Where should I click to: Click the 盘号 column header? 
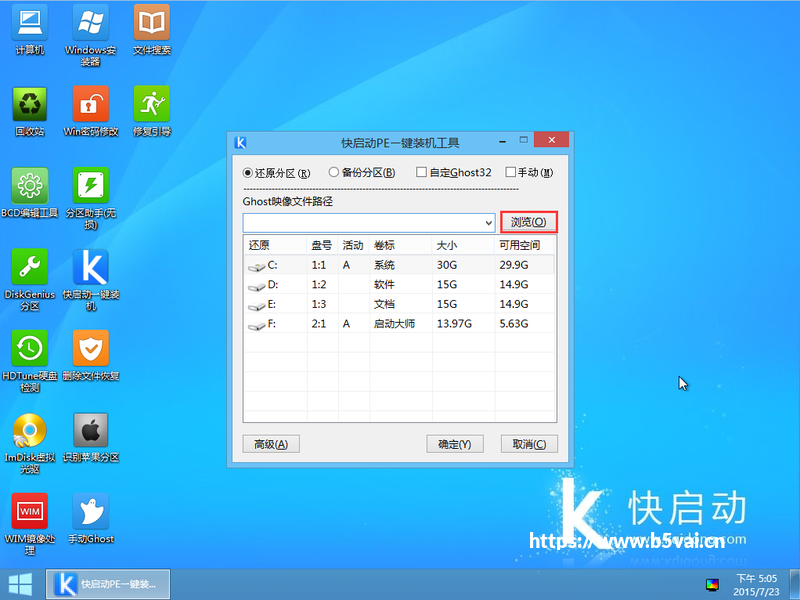click(x=322, y=245)
